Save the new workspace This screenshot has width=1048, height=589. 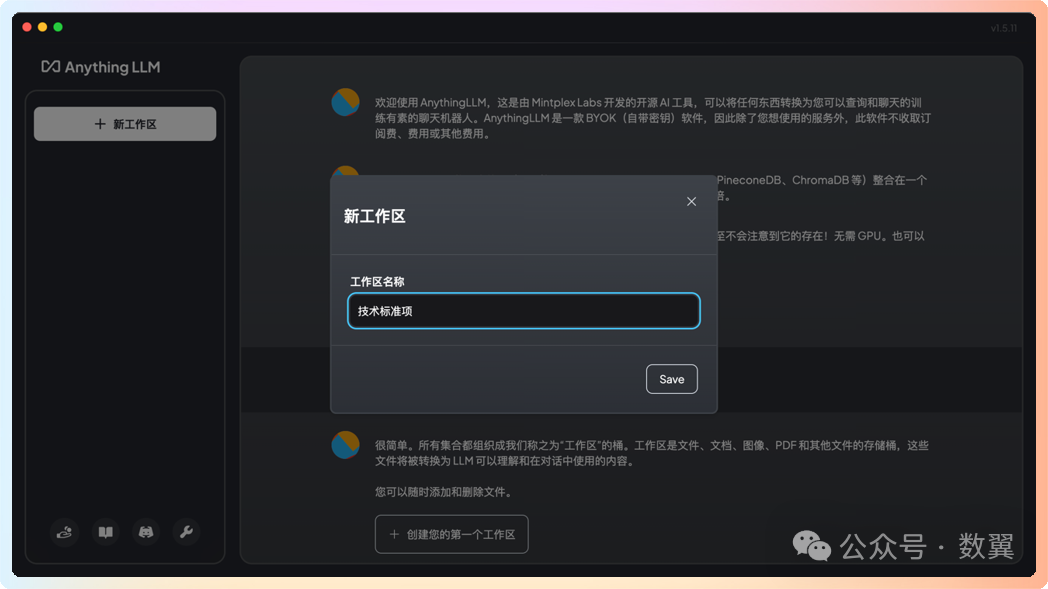click(672, 379)
